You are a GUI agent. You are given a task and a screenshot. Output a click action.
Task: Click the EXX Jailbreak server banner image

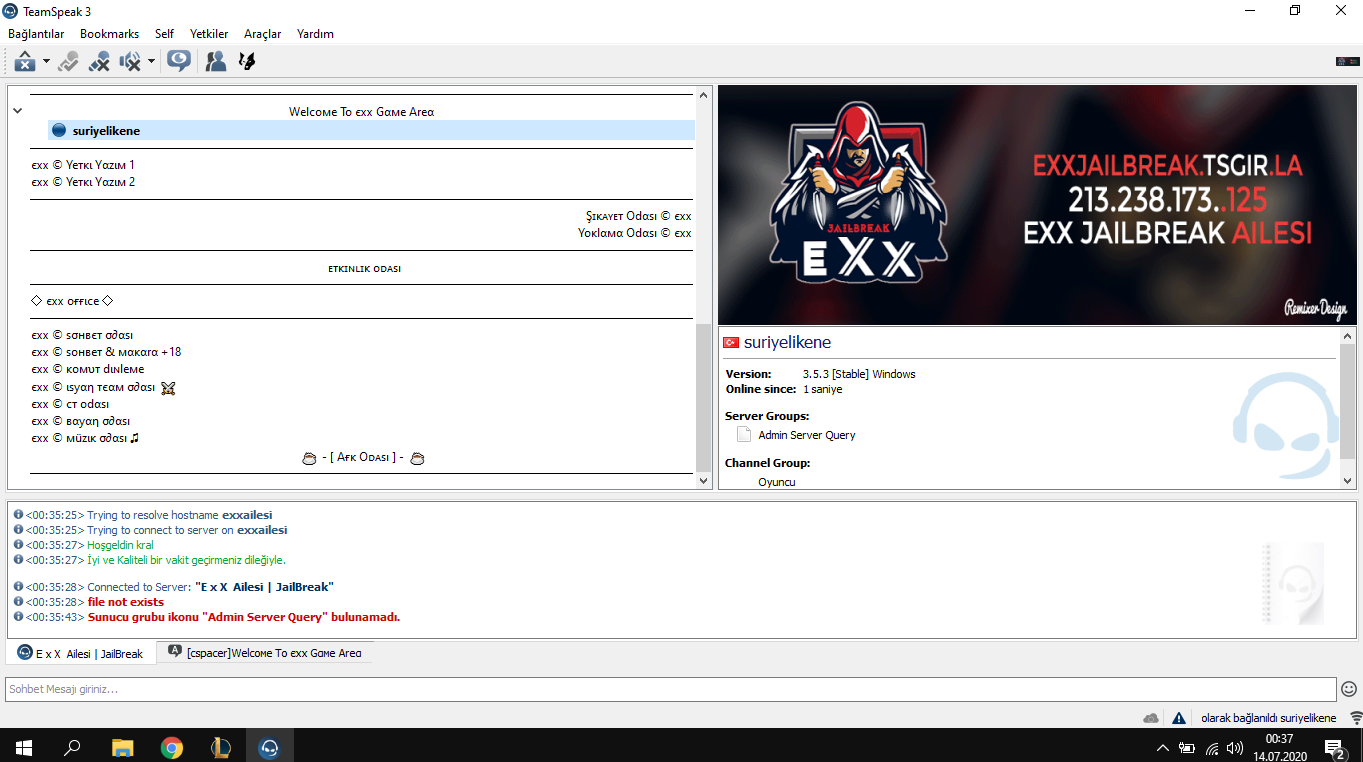coord(1037,205)
